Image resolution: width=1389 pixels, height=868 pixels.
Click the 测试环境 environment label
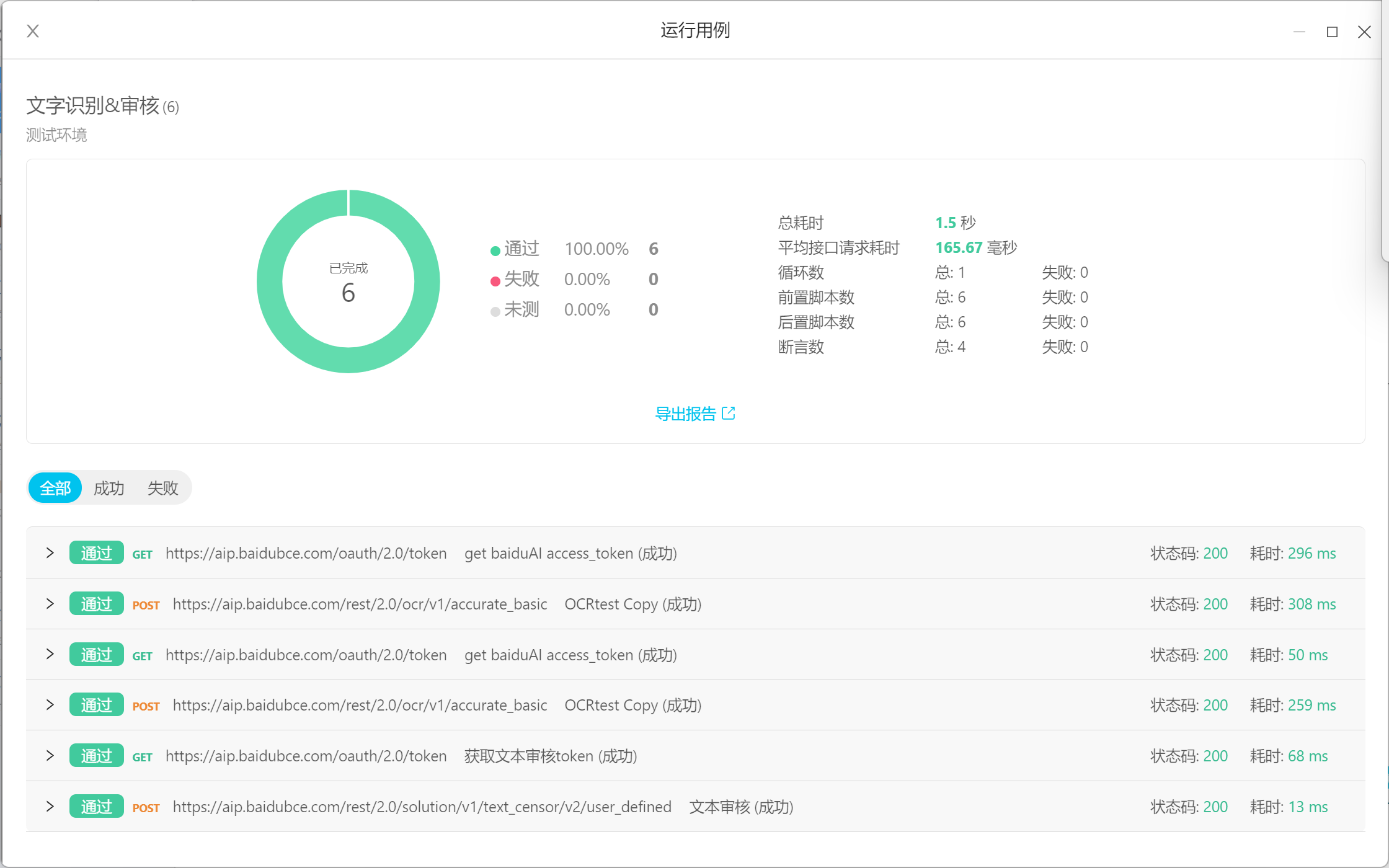coord(56,135)
